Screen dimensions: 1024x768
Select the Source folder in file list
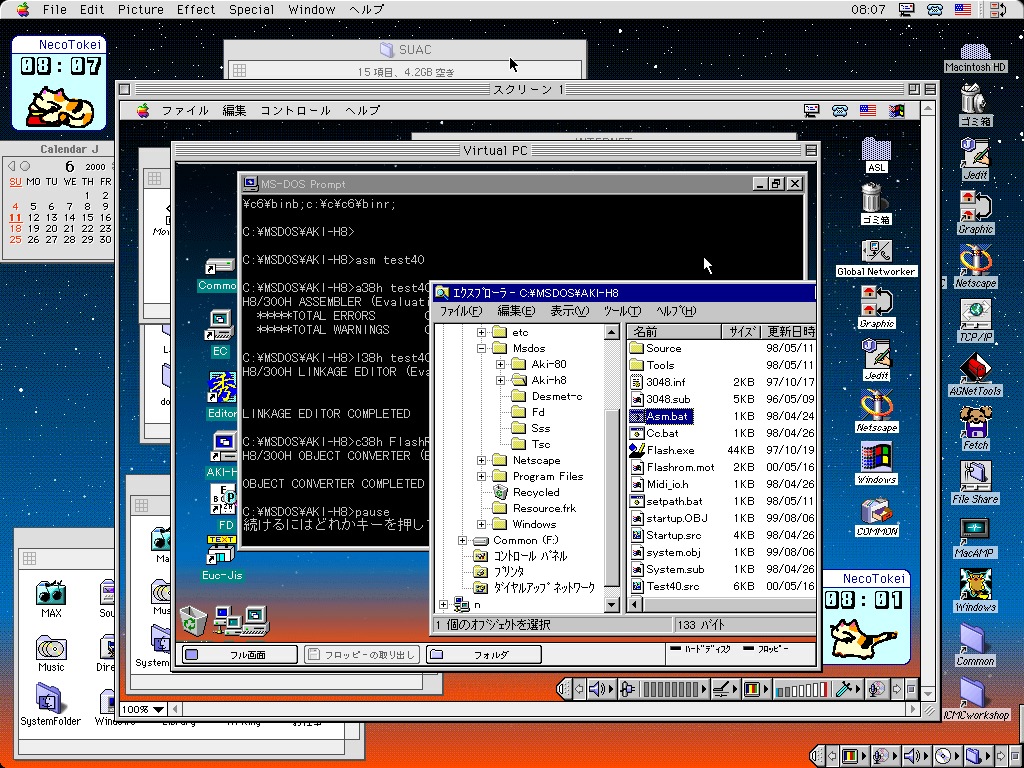656,348
